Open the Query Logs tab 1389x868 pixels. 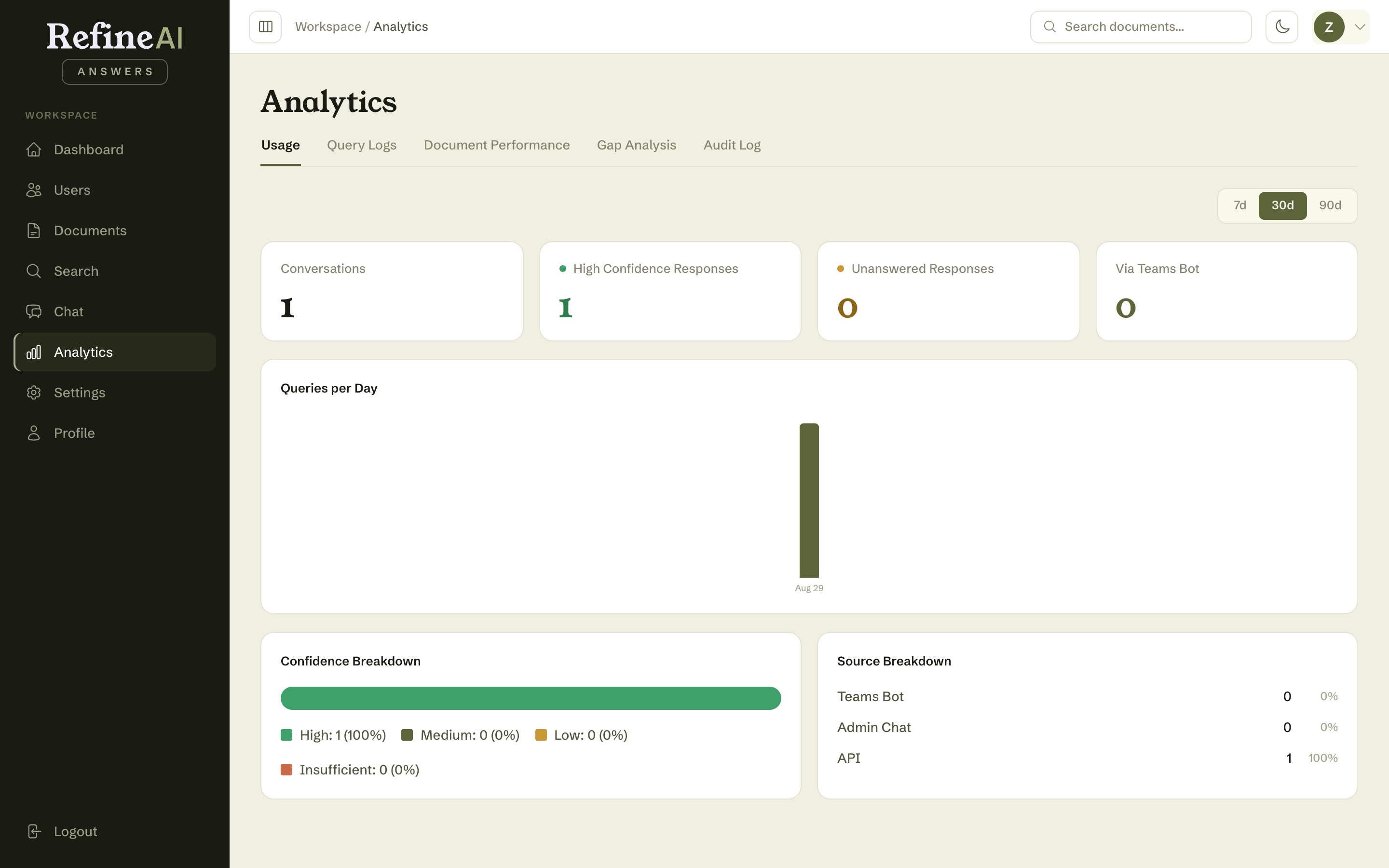[x=362, y=145]
